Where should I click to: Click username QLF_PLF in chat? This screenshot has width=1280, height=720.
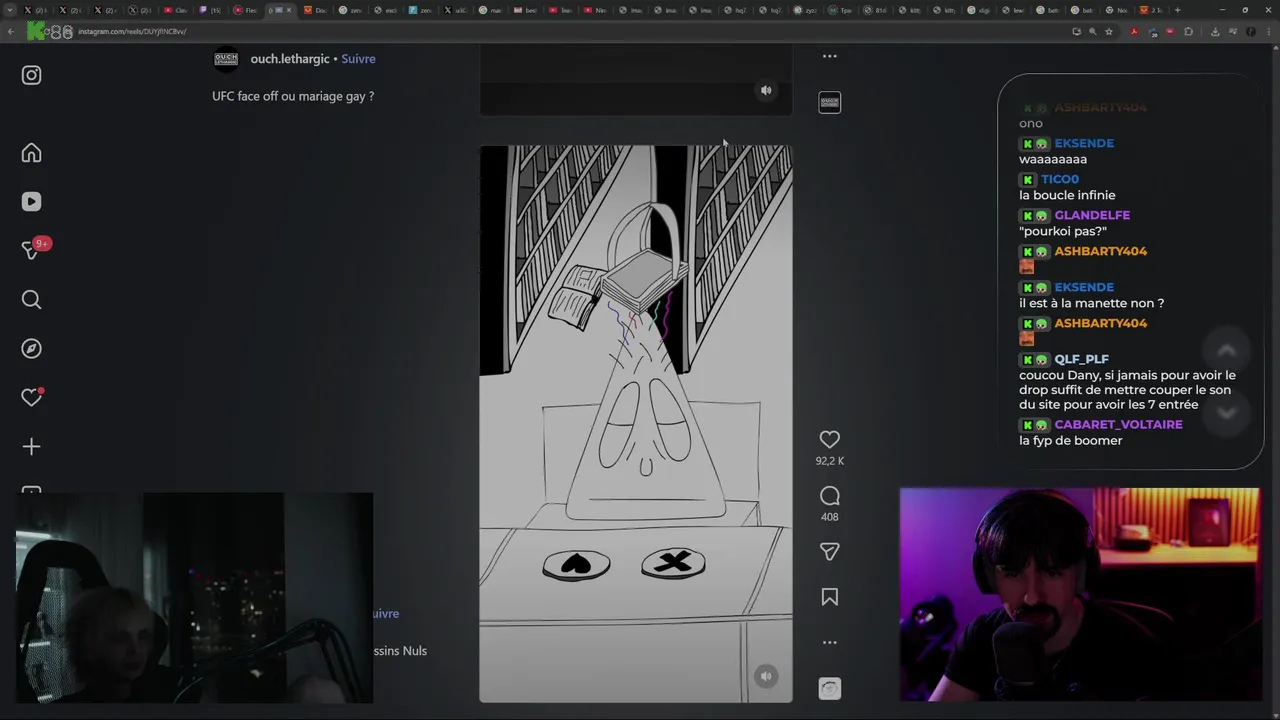pos(1082,359)
